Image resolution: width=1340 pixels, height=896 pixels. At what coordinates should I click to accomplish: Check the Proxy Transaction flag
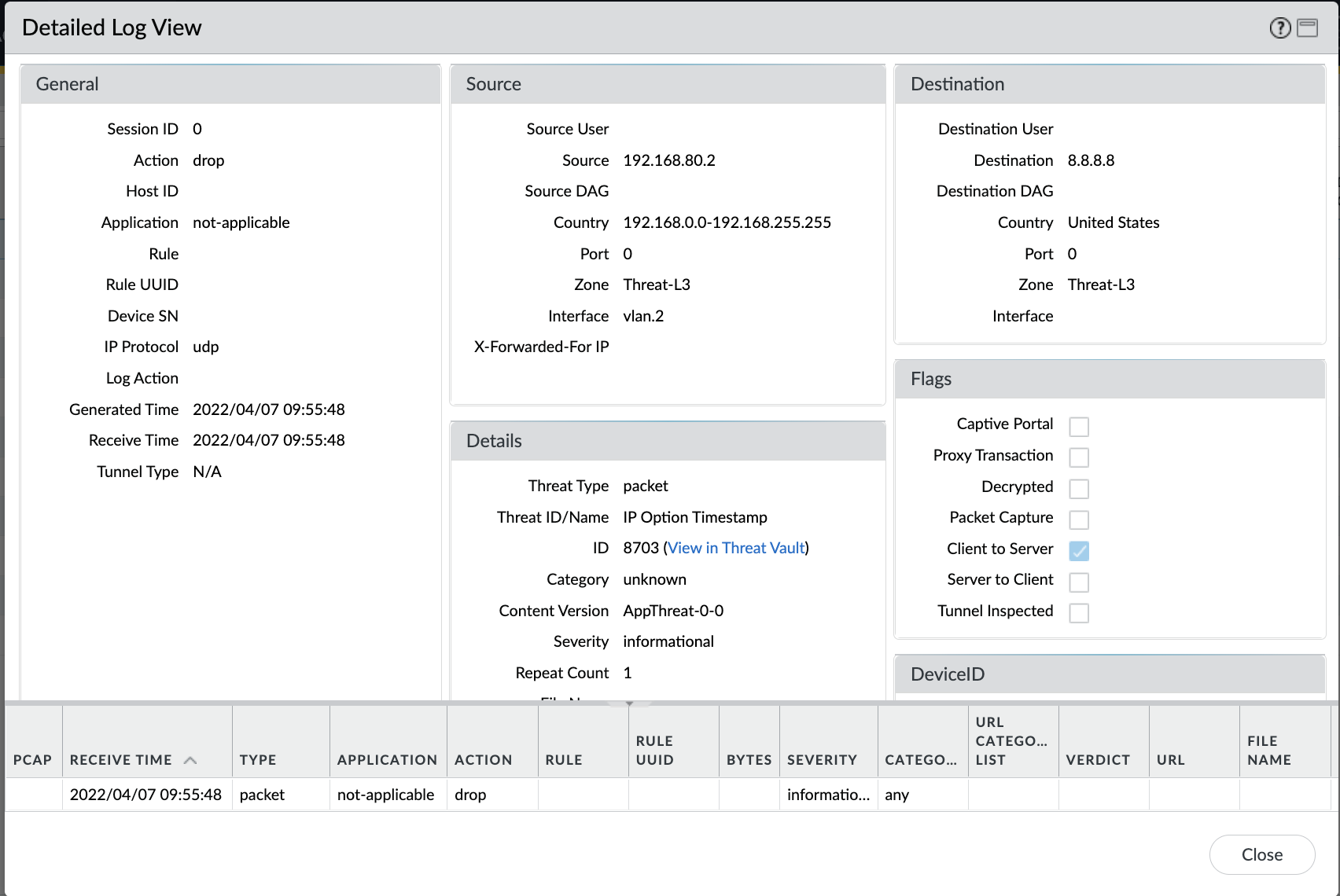(1080, 457)
